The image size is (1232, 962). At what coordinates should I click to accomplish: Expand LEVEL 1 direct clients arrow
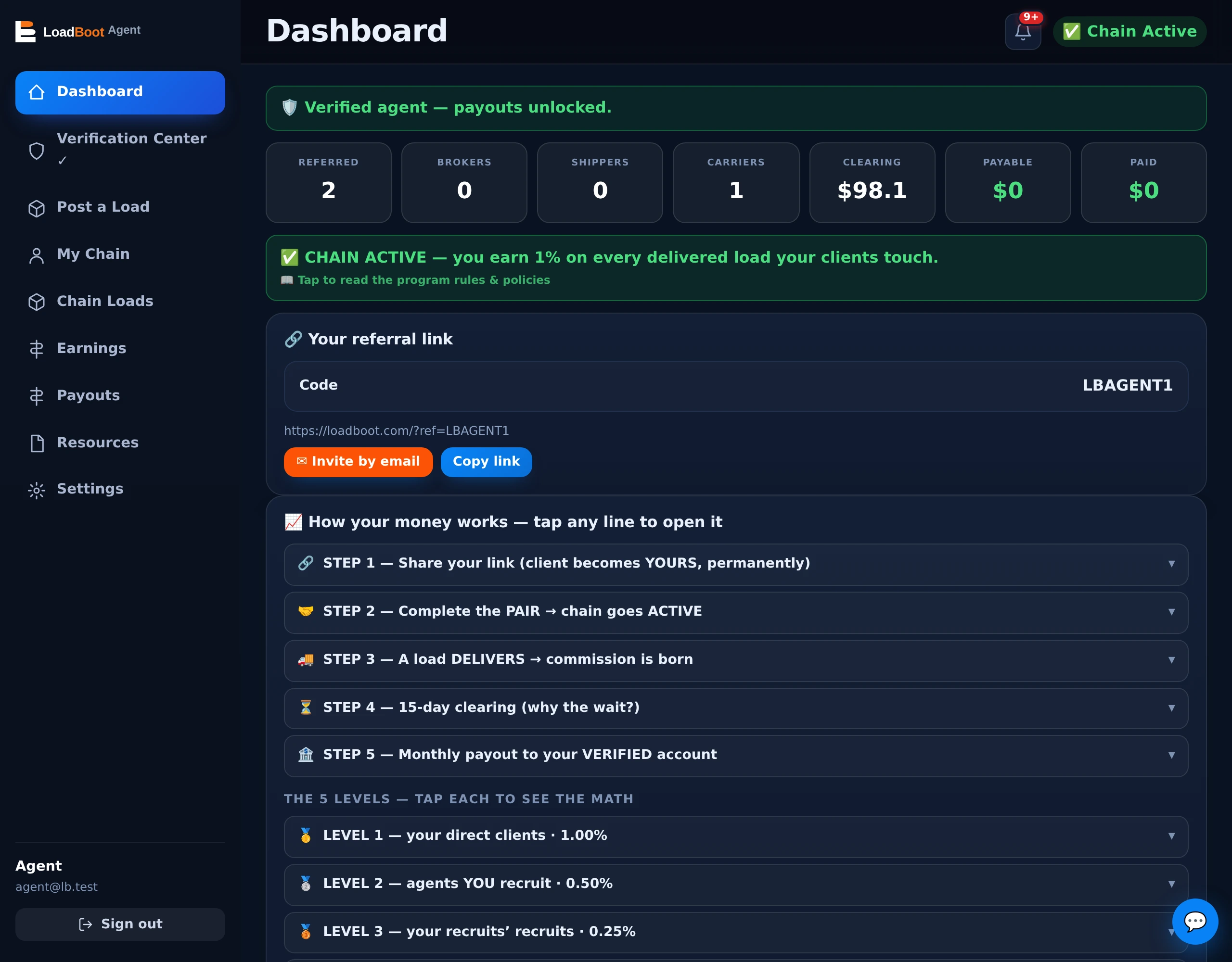[1172, 835]
